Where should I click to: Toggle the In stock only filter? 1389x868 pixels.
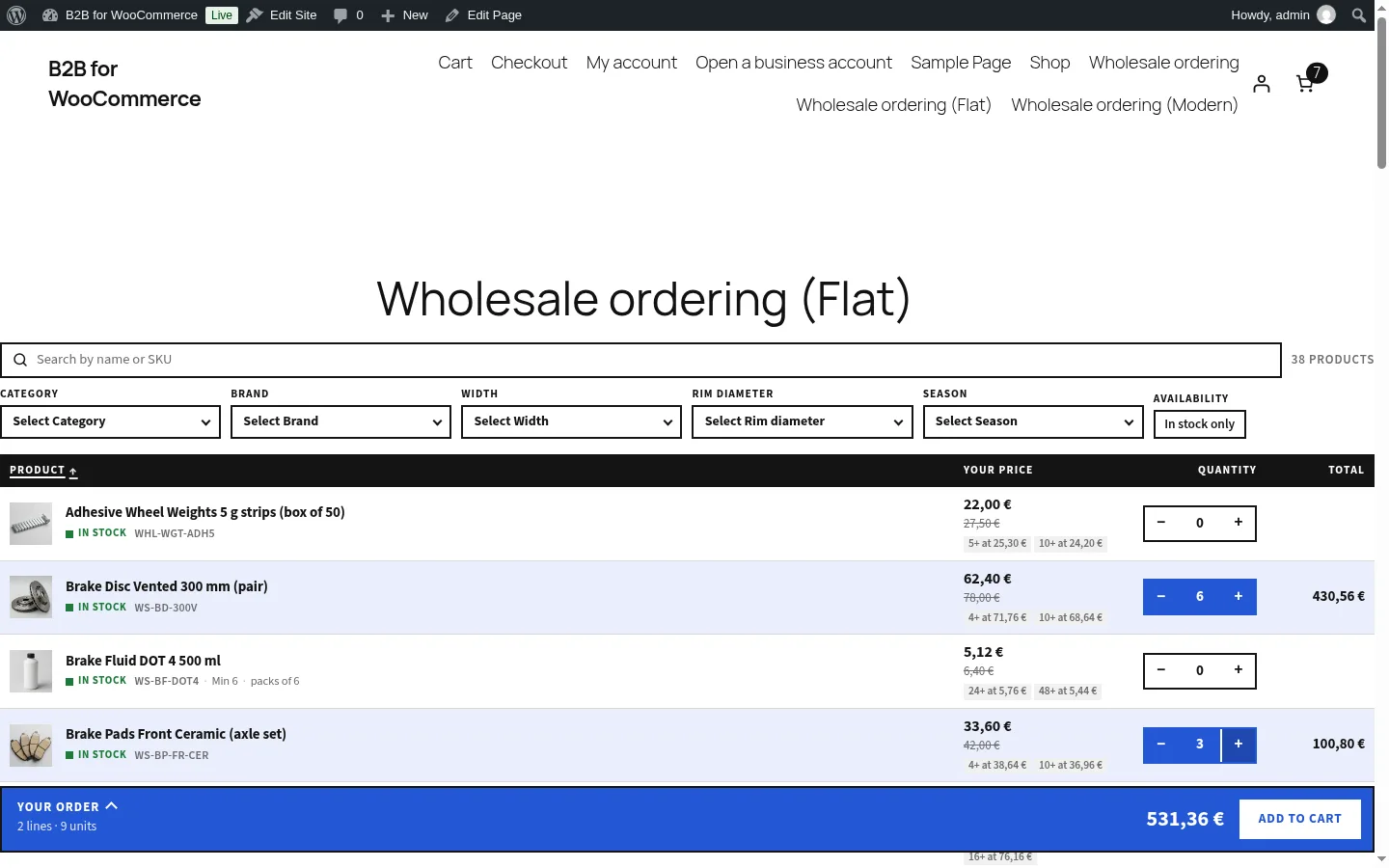pos(1199,424)
